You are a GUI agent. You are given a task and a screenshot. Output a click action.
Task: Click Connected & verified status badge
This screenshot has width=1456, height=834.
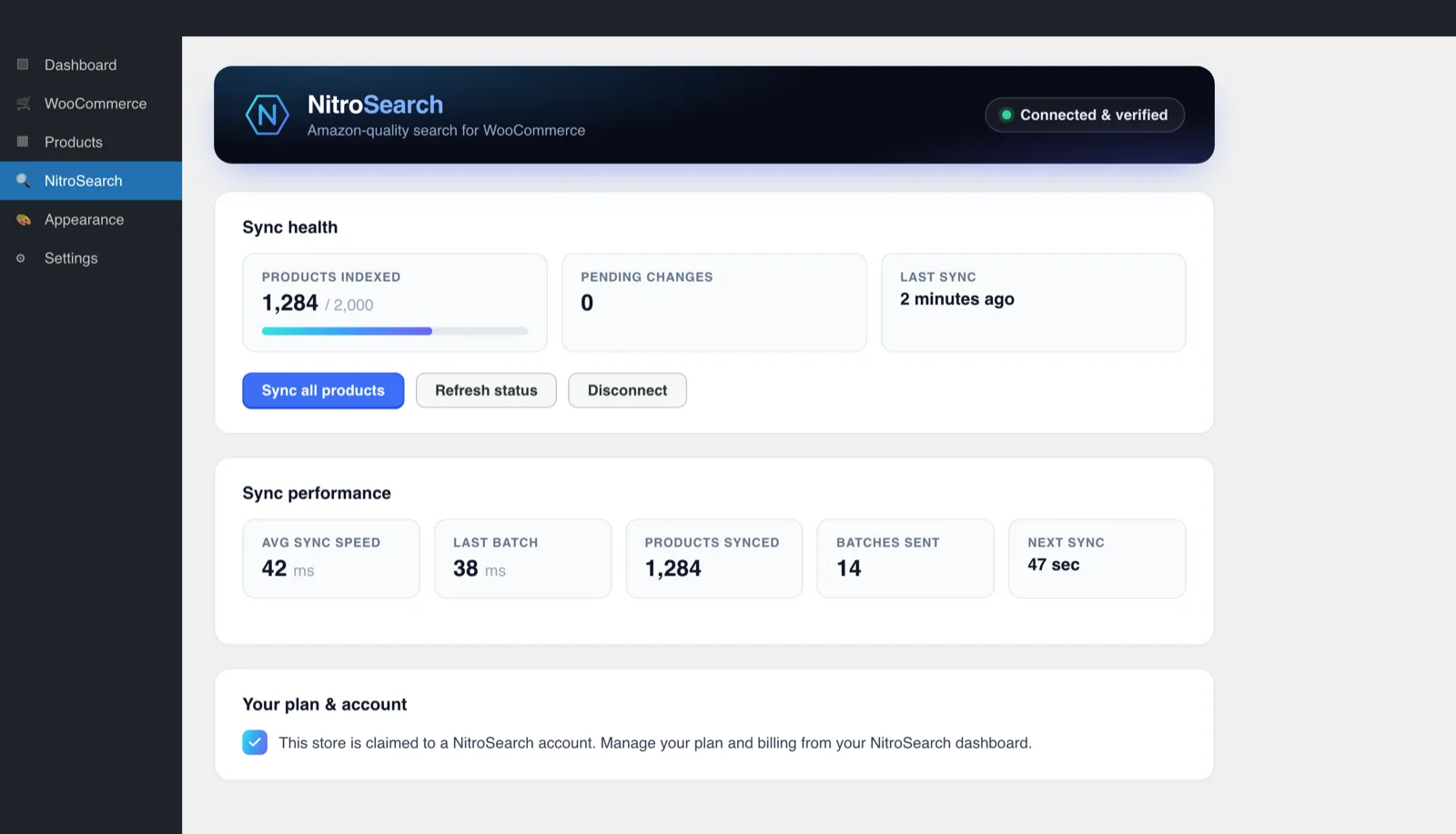tap(1084, 115)
